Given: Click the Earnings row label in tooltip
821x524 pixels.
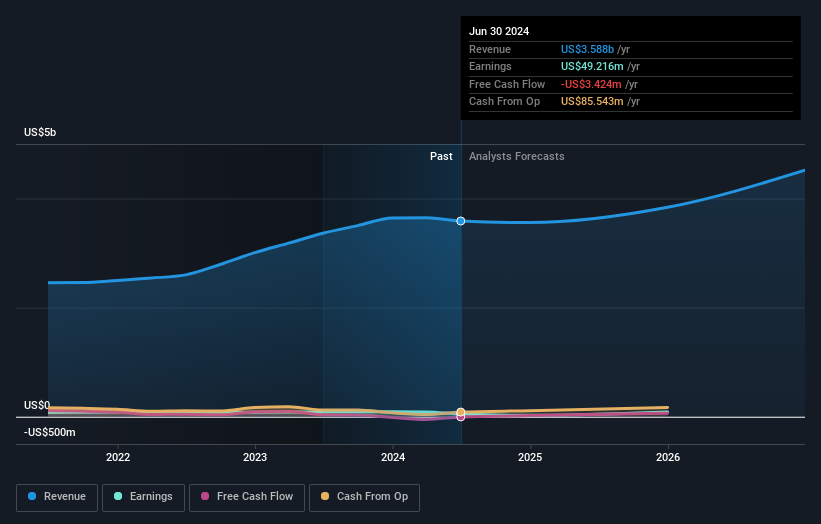Looking at the screenshot, I should pyautogui.click(x=490, y=66).
